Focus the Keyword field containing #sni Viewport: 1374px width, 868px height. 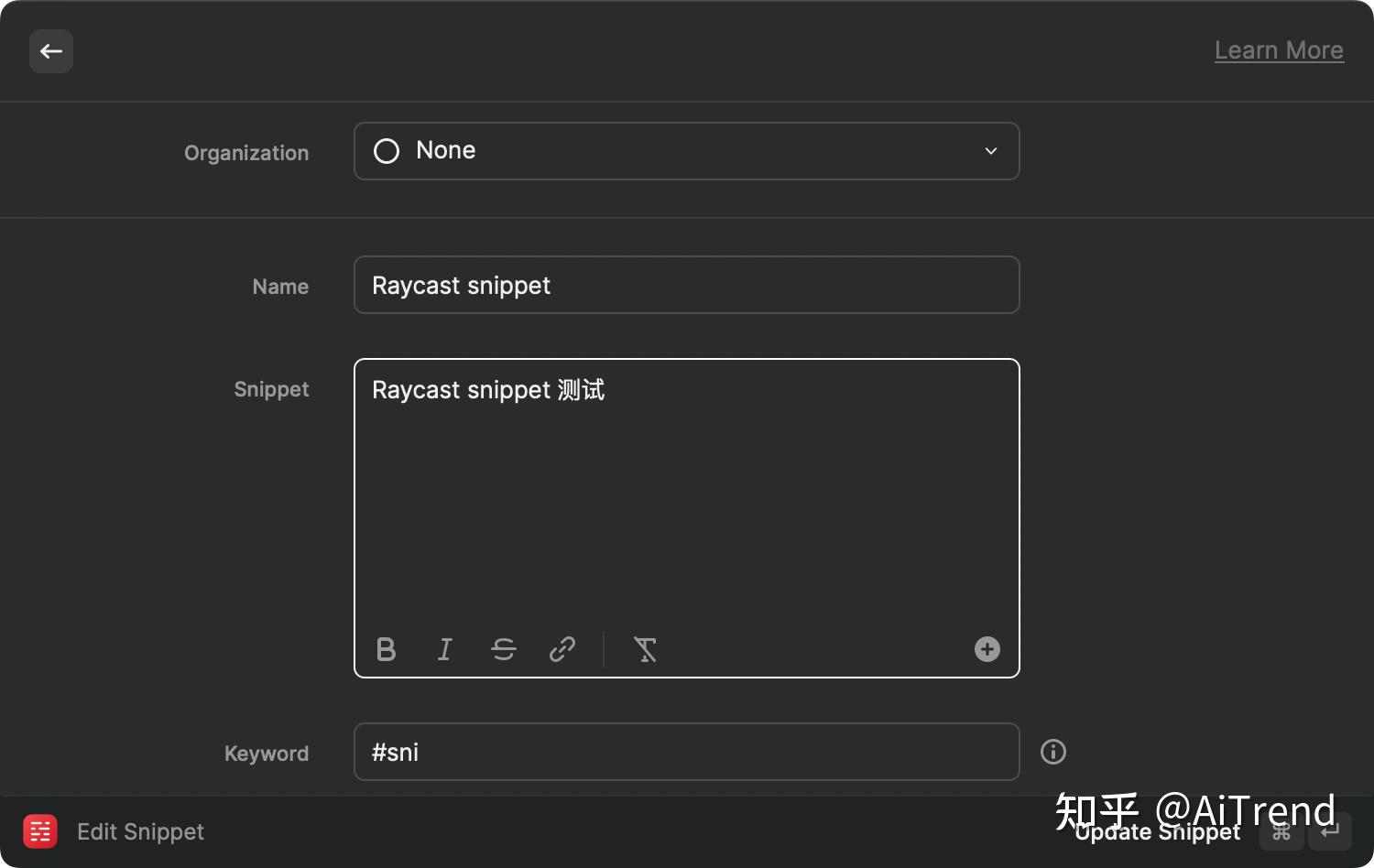click(x=687, y=752)
